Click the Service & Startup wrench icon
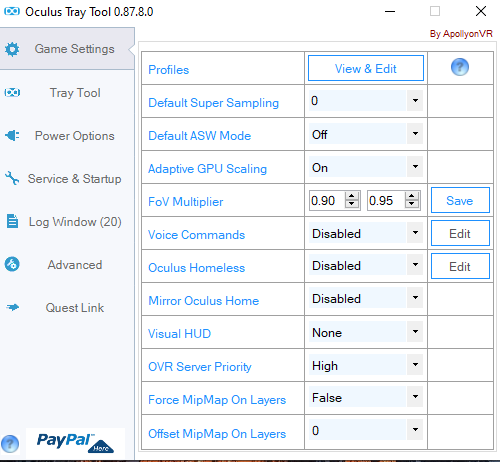 (x=12, y=178)
